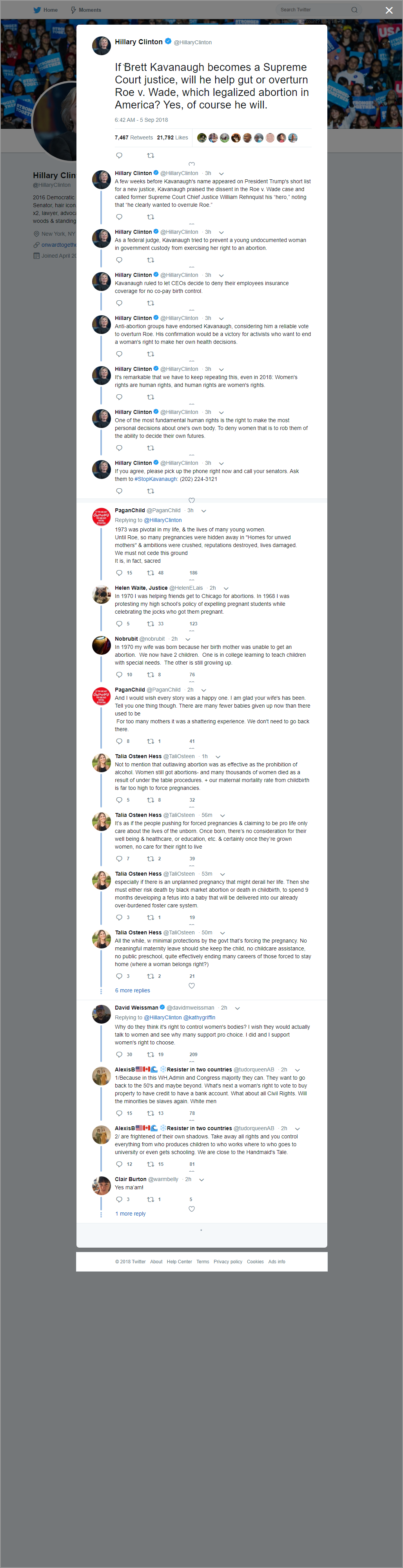Open the chevron menu on PaganChild's first reply
Screen dimensions: 403x1568
[203, 511]
